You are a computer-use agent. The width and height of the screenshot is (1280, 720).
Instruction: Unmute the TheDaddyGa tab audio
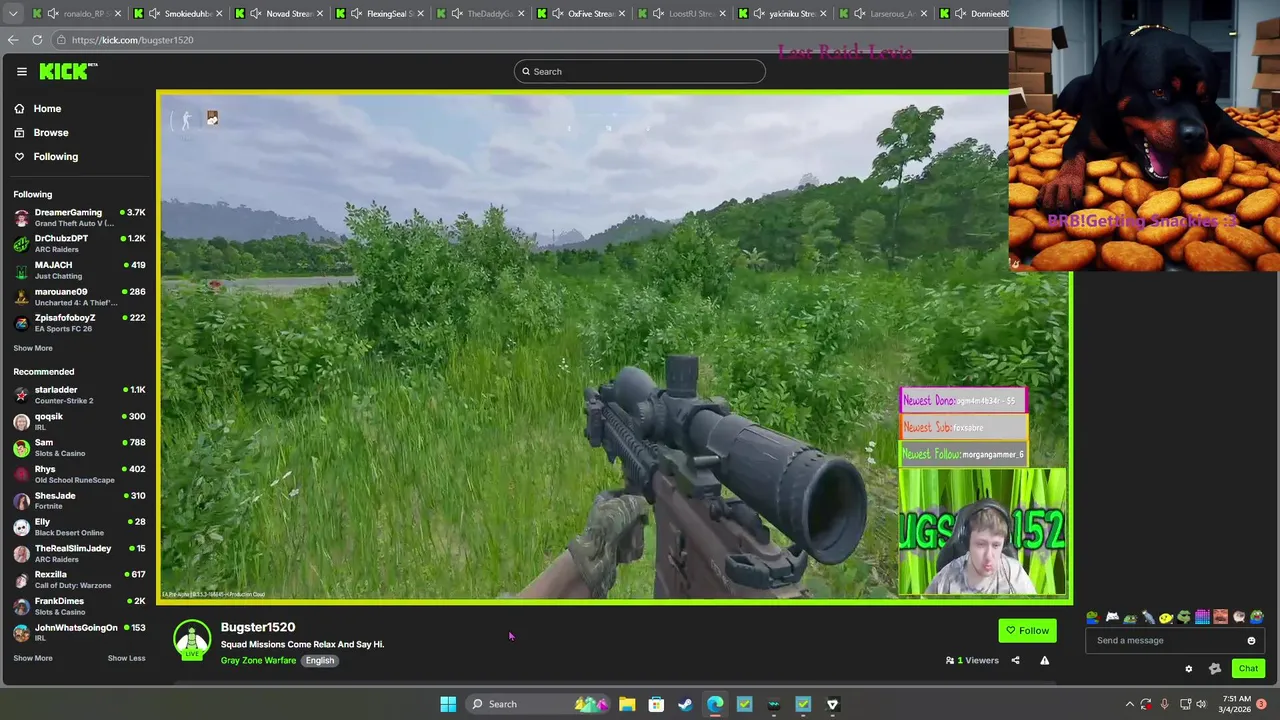tap(457, 13)
